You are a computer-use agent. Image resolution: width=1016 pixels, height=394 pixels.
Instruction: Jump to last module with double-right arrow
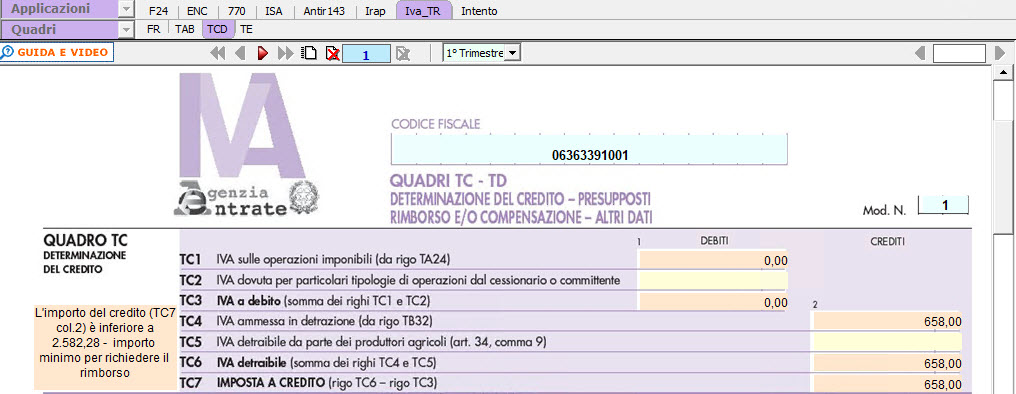coord(285,53)
